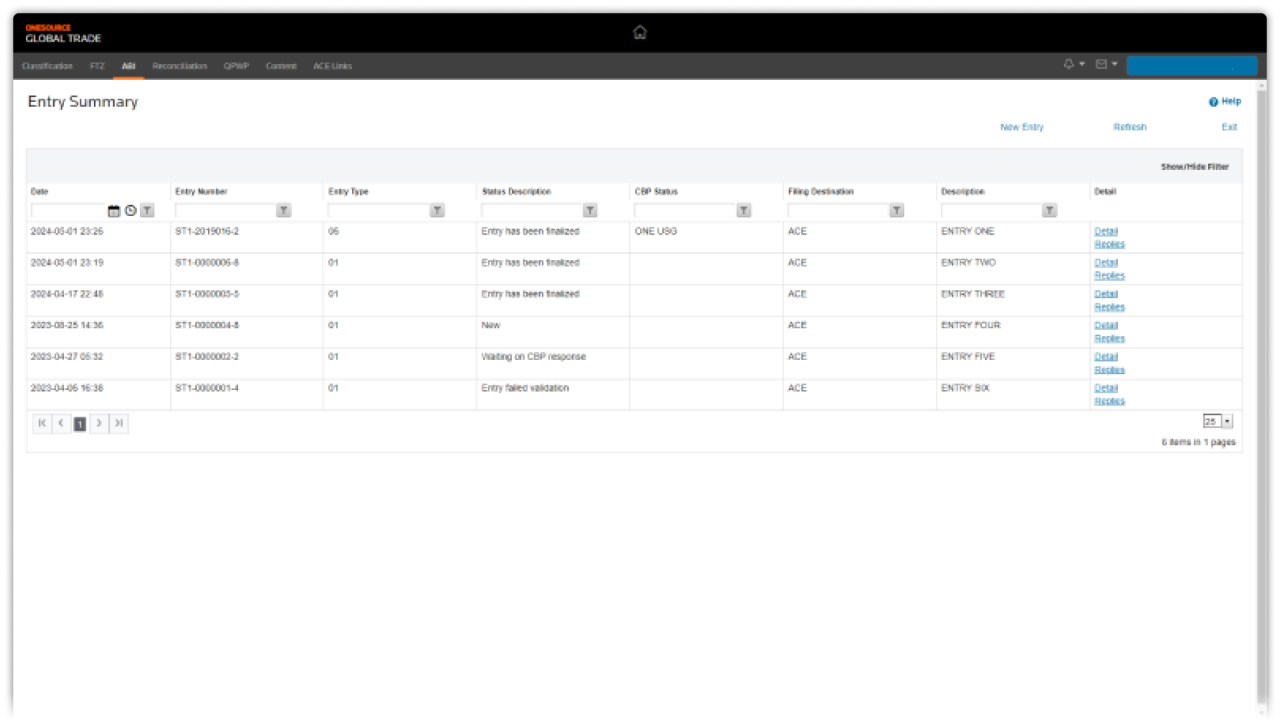
Task: Click the filter icon for Entry Number column
Action: click(283, 211)
